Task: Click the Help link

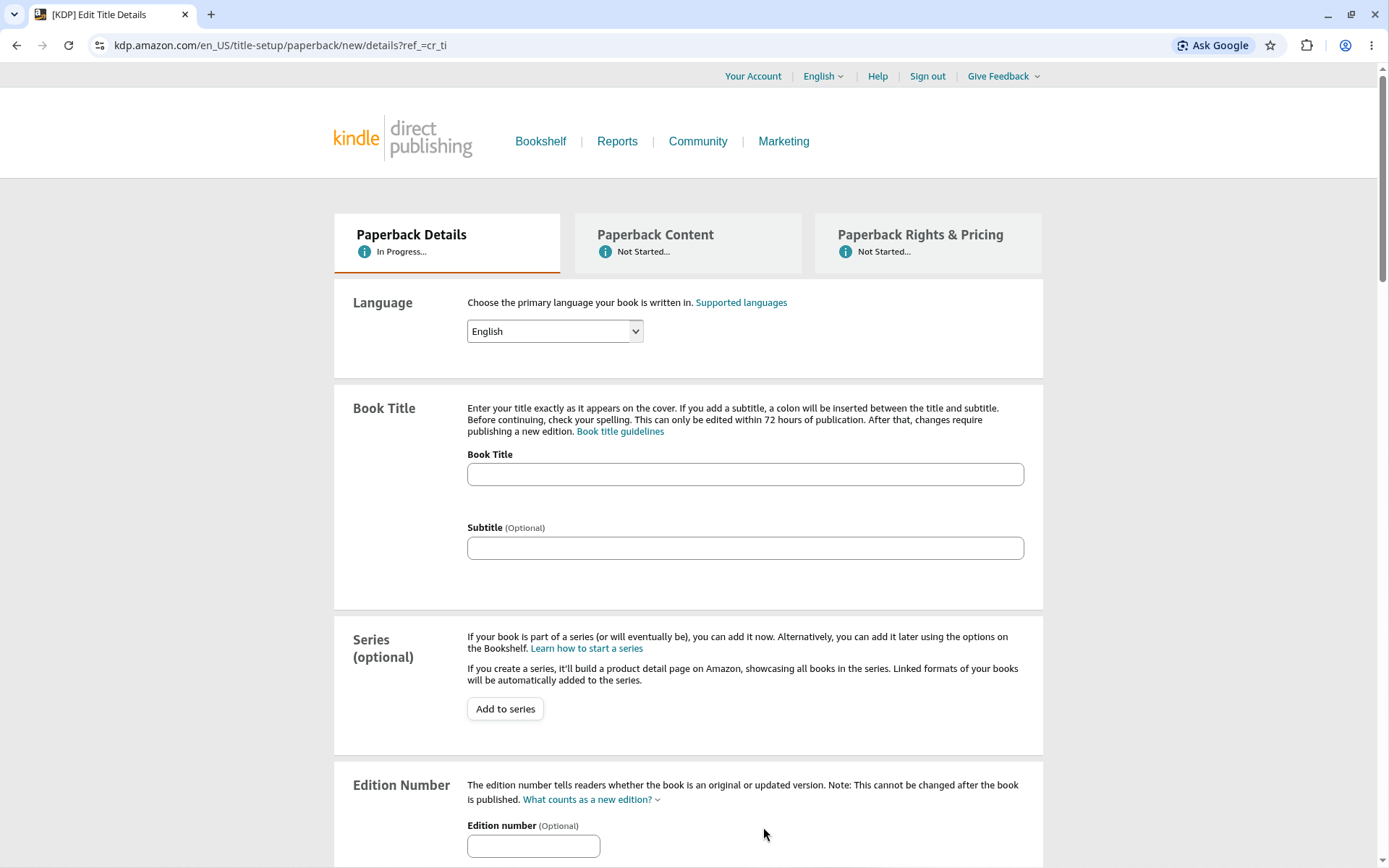Action: (x=878, y=76)
